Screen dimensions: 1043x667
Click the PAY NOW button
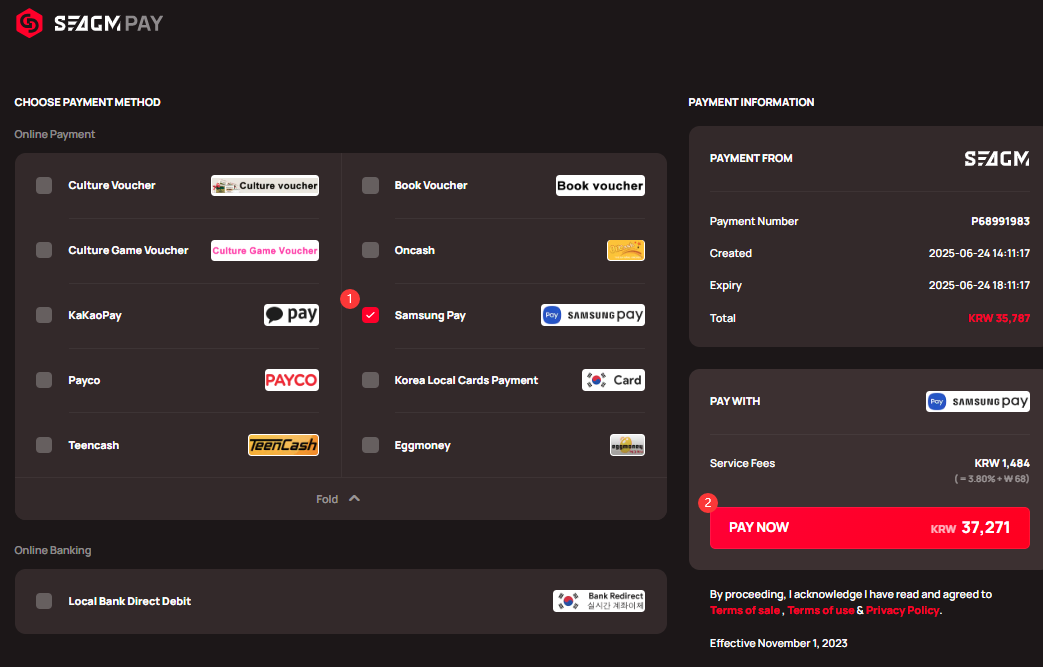click(x=869, y=528)
